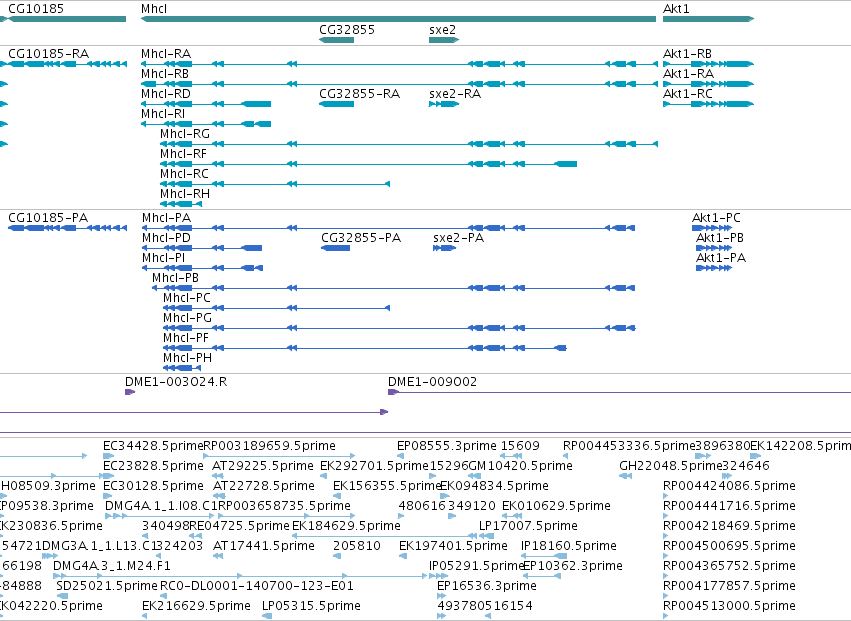The height and width of the screenshot is (621, 851).
Task: Select EST EK010629.5prime
Action: (x=512, y=516)
